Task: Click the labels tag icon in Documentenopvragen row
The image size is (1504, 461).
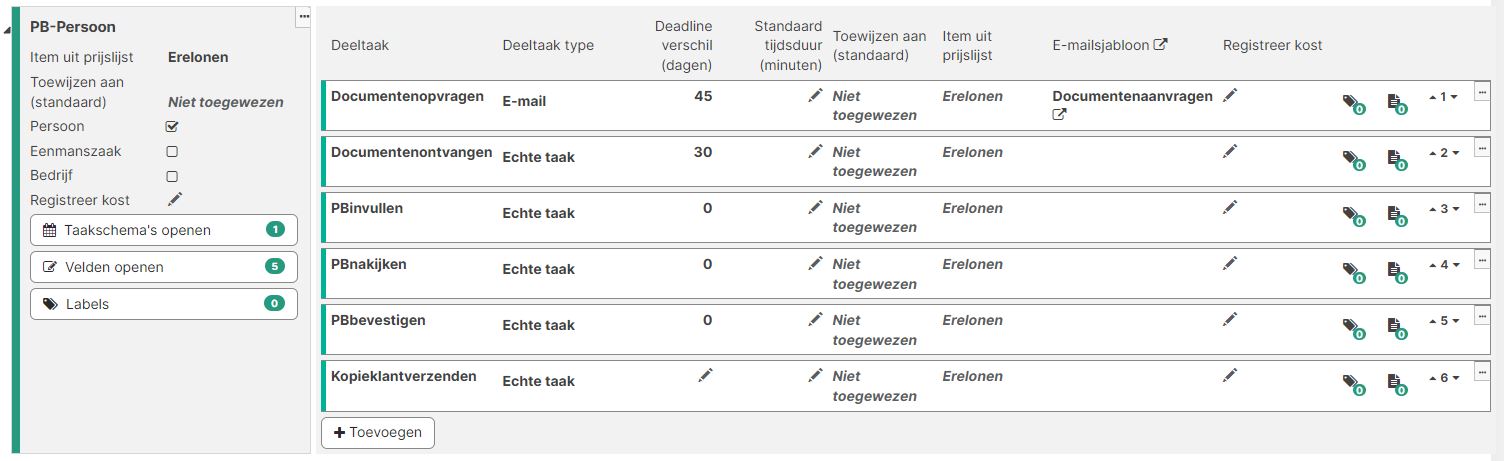Action: (1352, 102)
